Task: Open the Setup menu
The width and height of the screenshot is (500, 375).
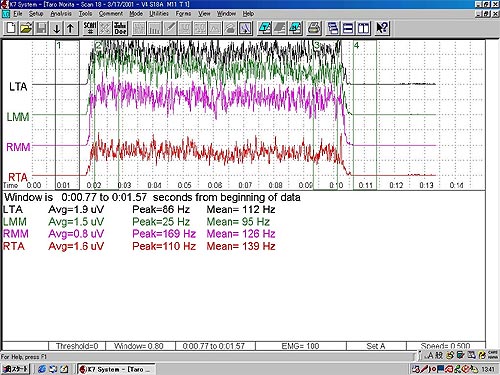Action: [36, 14]
